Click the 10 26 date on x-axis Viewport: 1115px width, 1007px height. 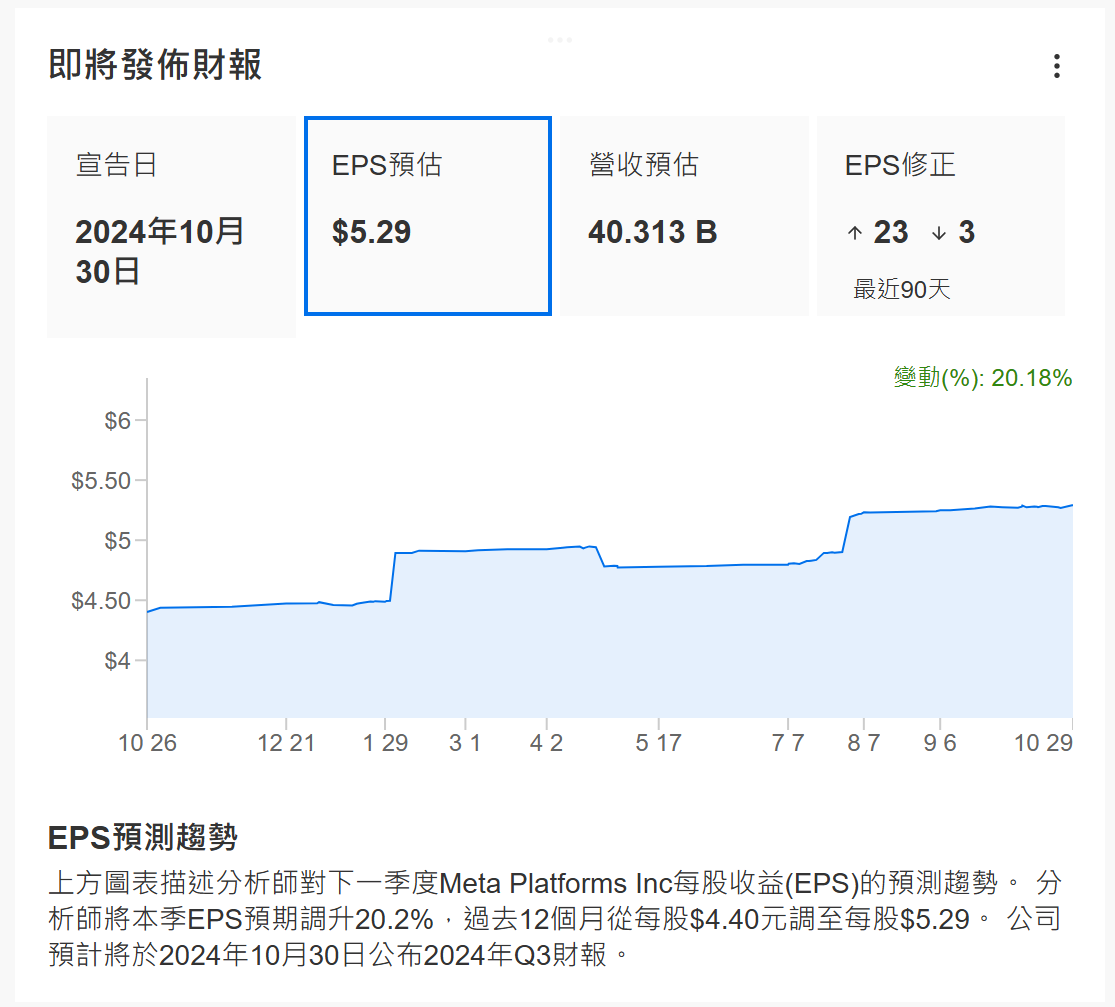[x=148, y=743]
